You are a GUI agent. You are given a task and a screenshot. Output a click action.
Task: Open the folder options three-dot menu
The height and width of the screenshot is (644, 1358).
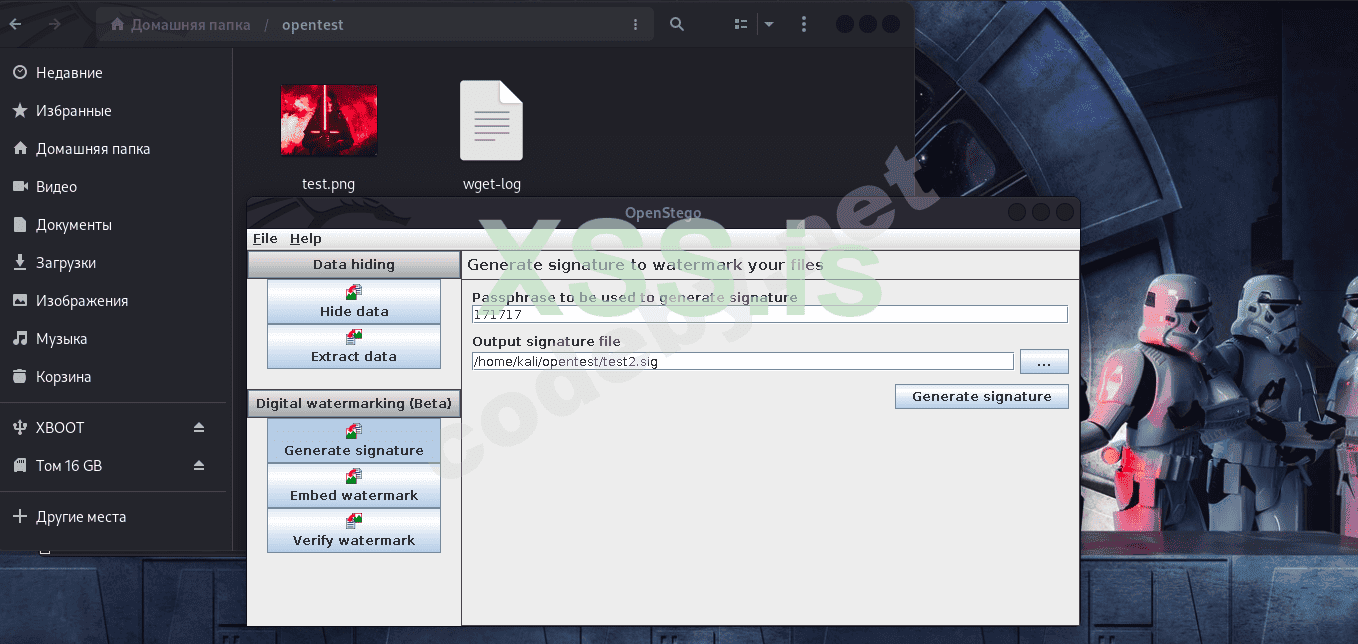(636, 24)
